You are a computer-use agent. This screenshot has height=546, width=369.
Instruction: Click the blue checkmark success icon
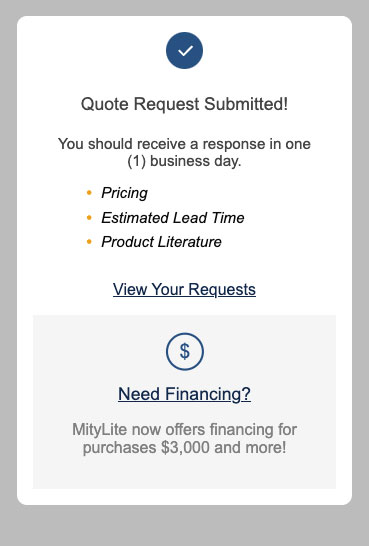184,50
